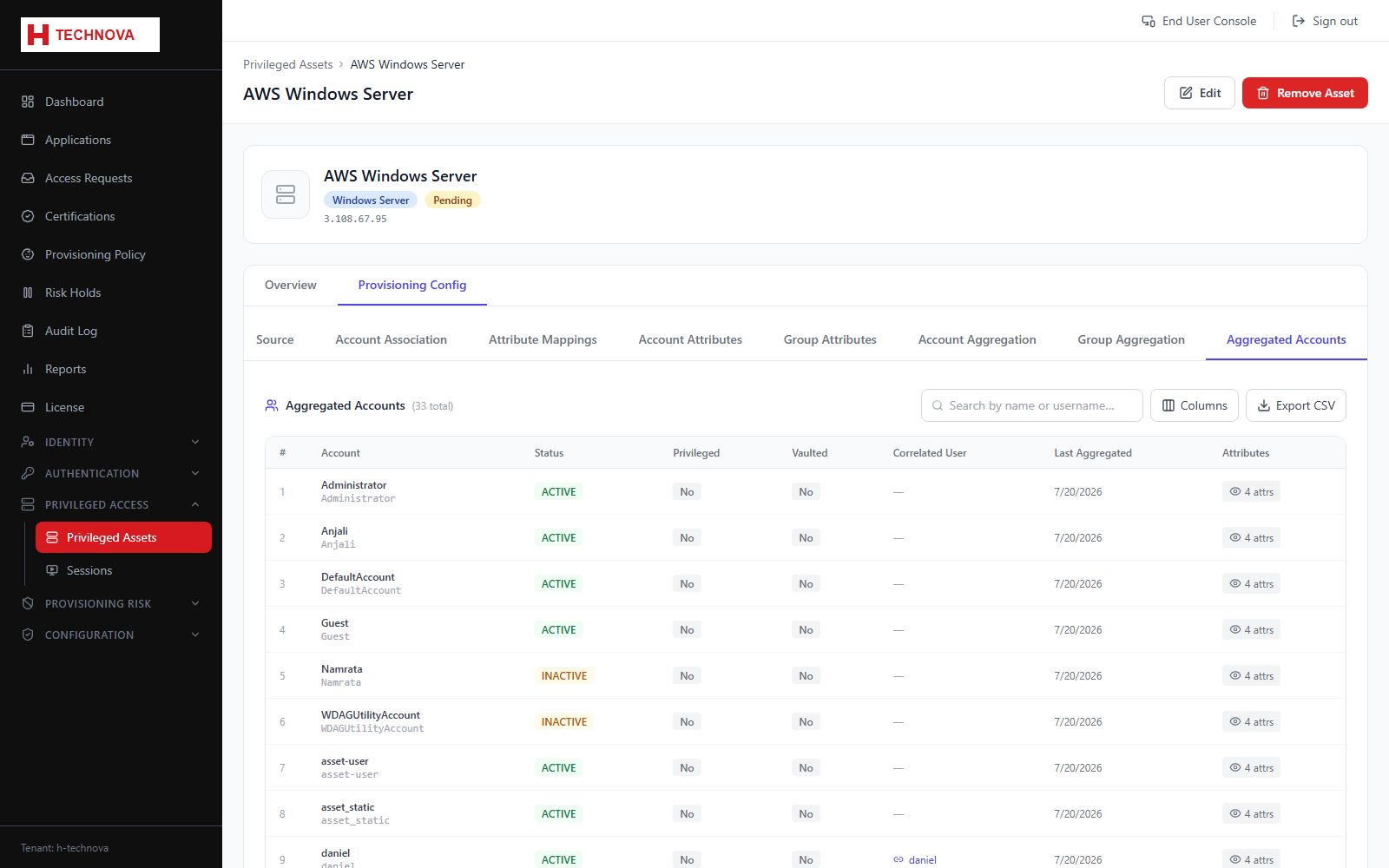Click correlated user link icon for daniel

(899, 860)
